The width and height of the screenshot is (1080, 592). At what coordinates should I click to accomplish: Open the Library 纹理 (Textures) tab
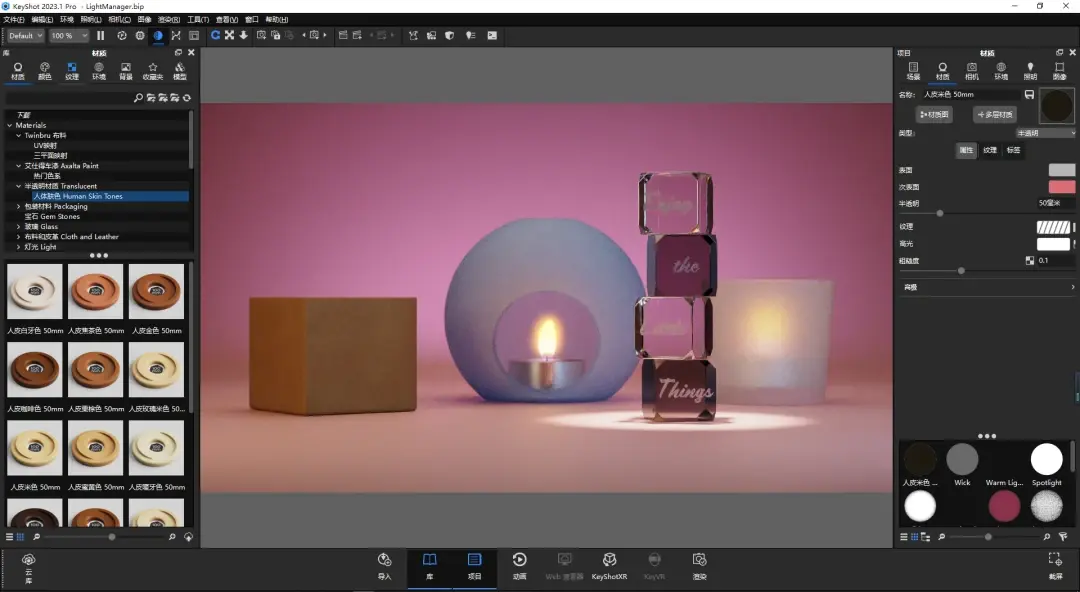point(72,70)
